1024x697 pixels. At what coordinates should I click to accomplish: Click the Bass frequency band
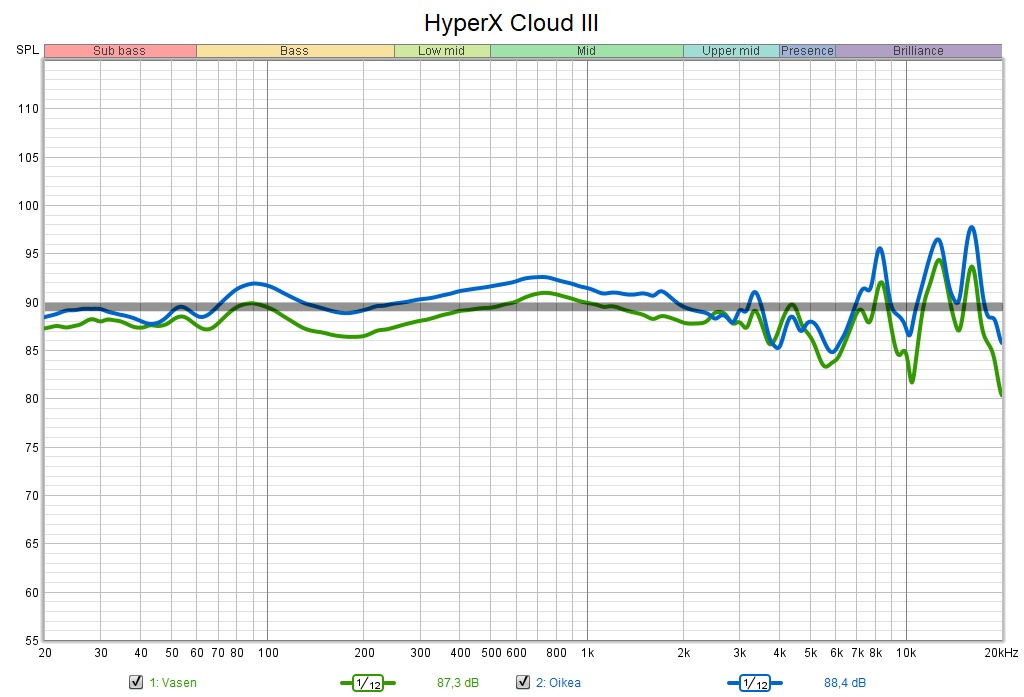(295, 50)
